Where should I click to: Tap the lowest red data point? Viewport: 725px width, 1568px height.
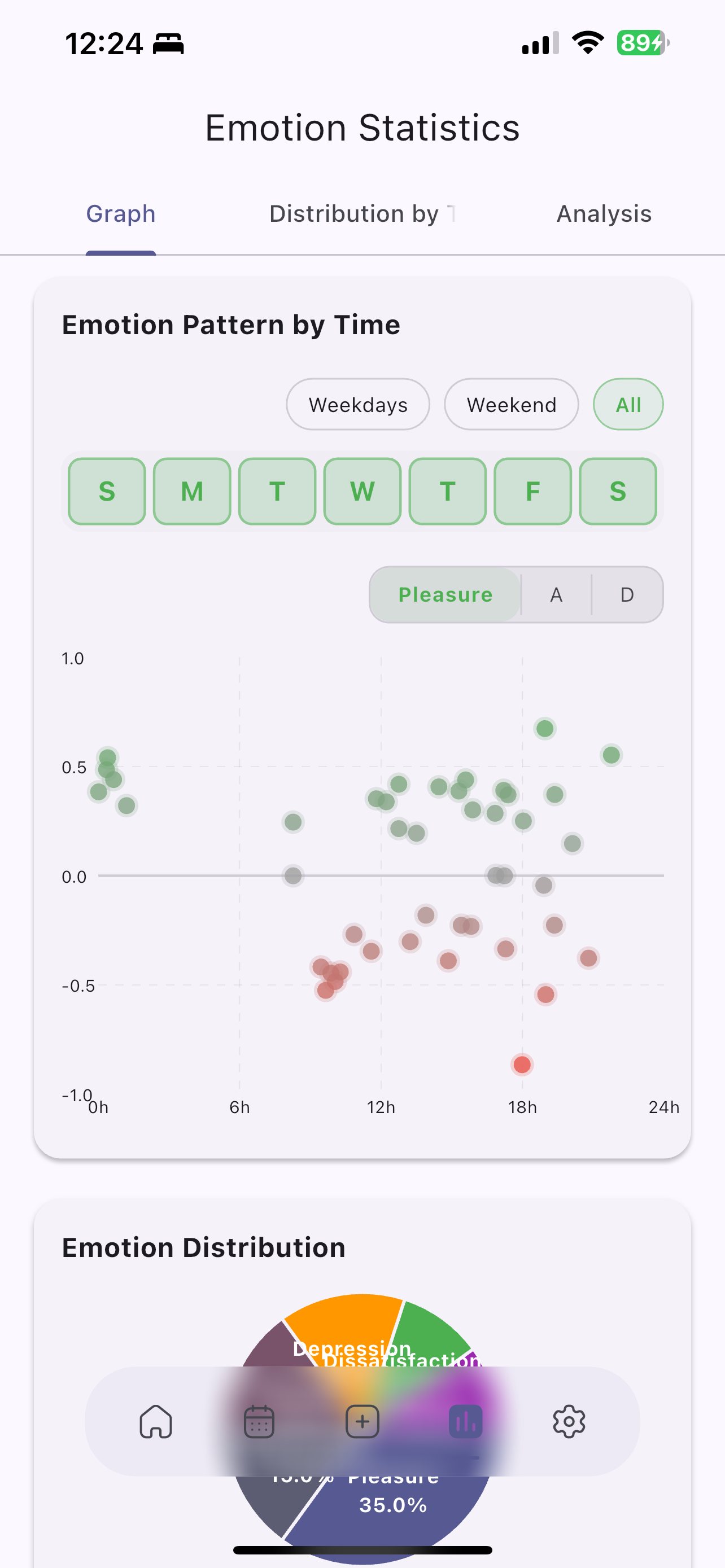click(x=522, y=1065)
